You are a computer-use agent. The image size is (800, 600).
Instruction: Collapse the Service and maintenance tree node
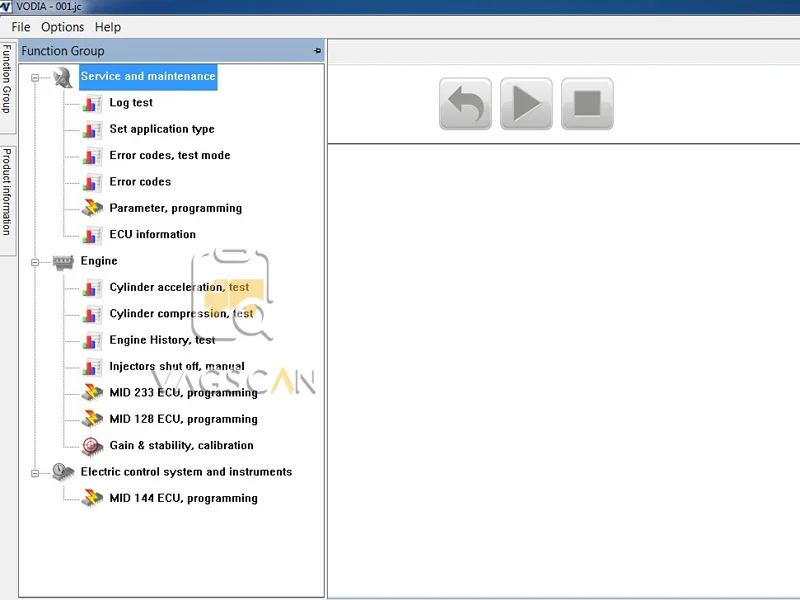[35, 78]
